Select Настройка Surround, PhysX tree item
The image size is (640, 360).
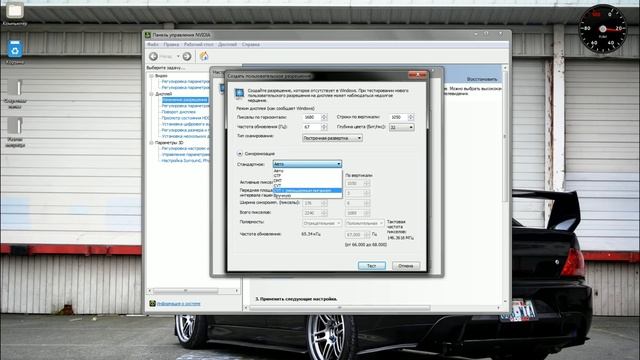(186, 161)
